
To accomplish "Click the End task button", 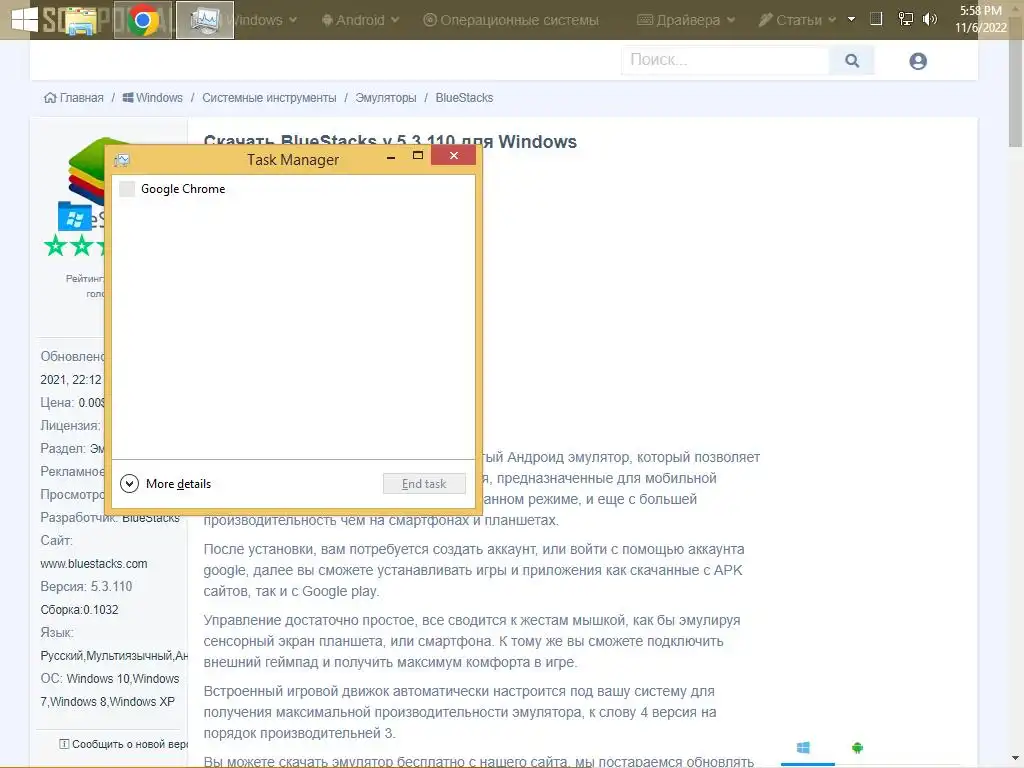I will 424,484.
